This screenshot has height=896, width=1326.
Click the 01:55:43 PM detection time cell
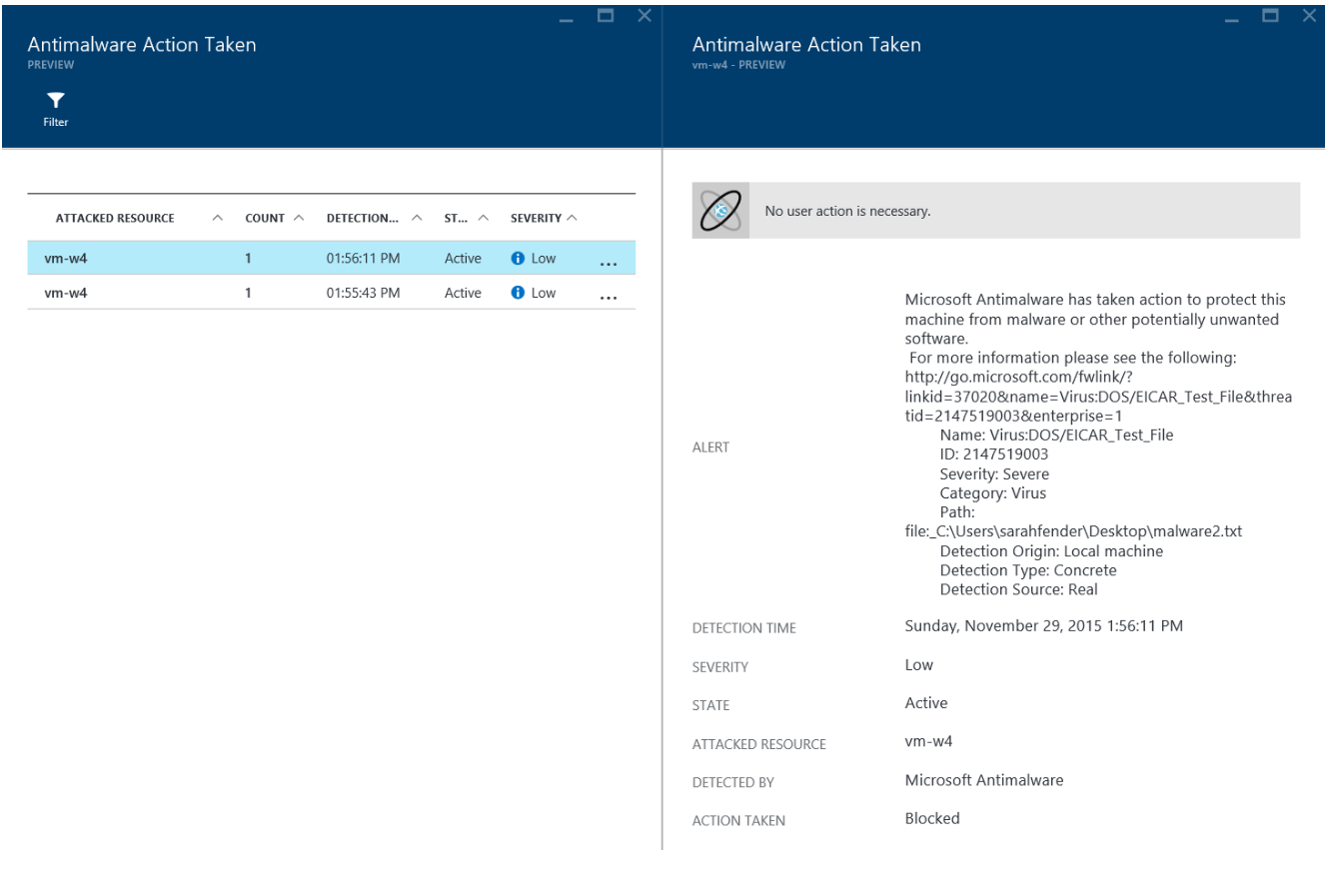[363, 293]
